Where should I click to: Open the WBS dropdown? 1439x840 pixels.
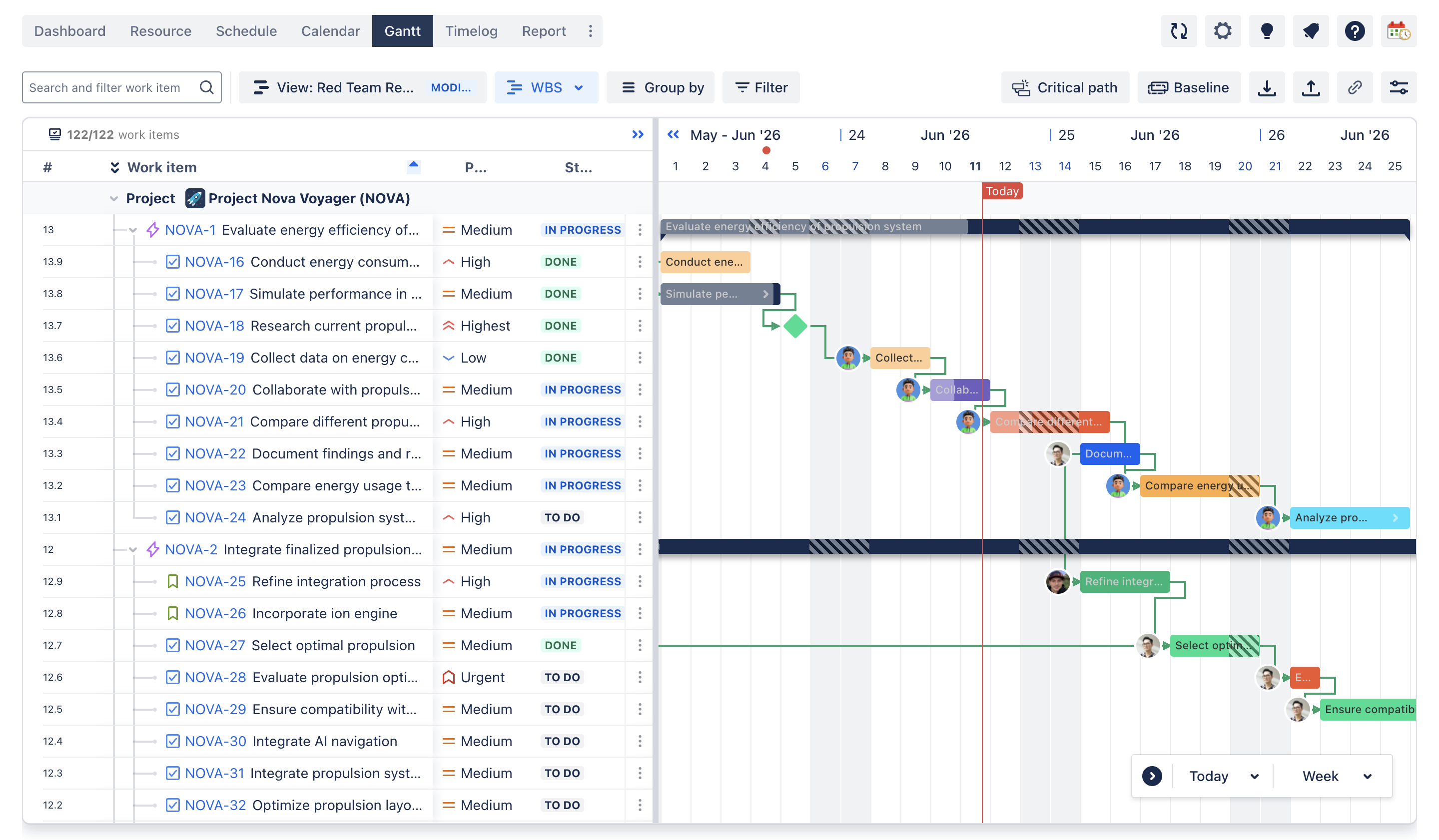546,87
